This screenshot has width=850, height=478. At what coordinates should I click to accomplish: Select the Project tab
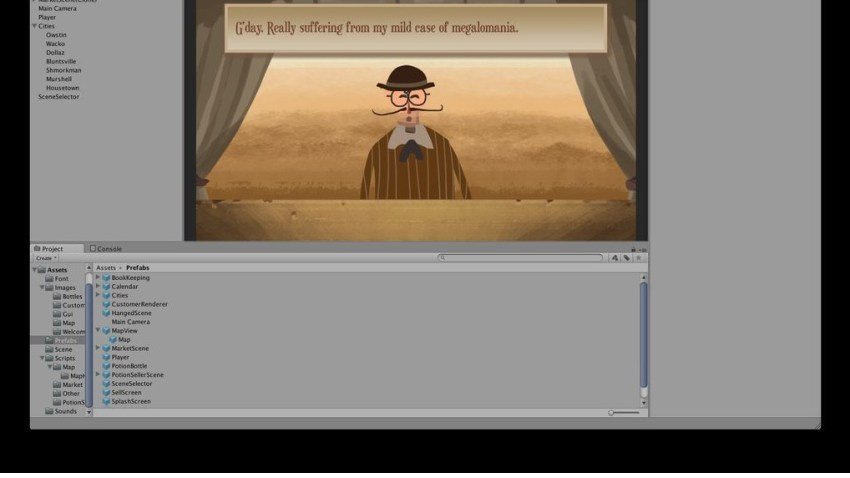tap(50, 249)
